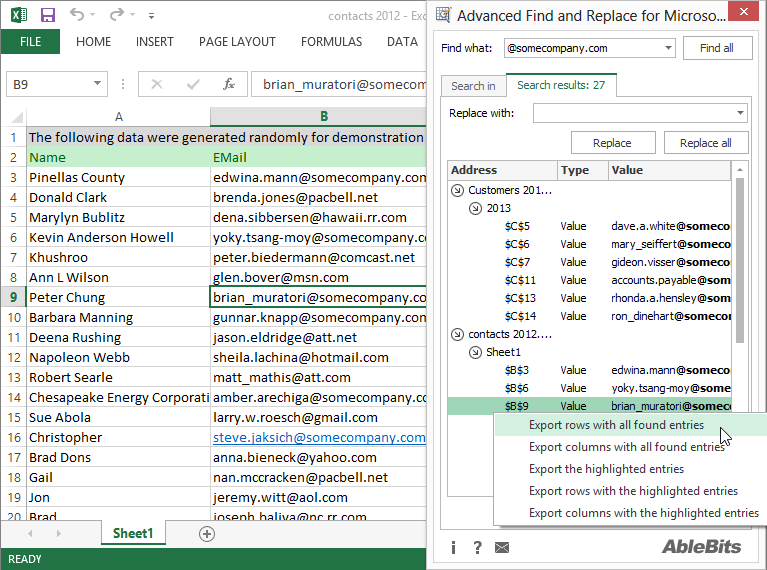The height and width of the screenshot is (570, 767).
Task: Select the $B$6 yoky.tsang-moy result row
Action: pos(589,388)
